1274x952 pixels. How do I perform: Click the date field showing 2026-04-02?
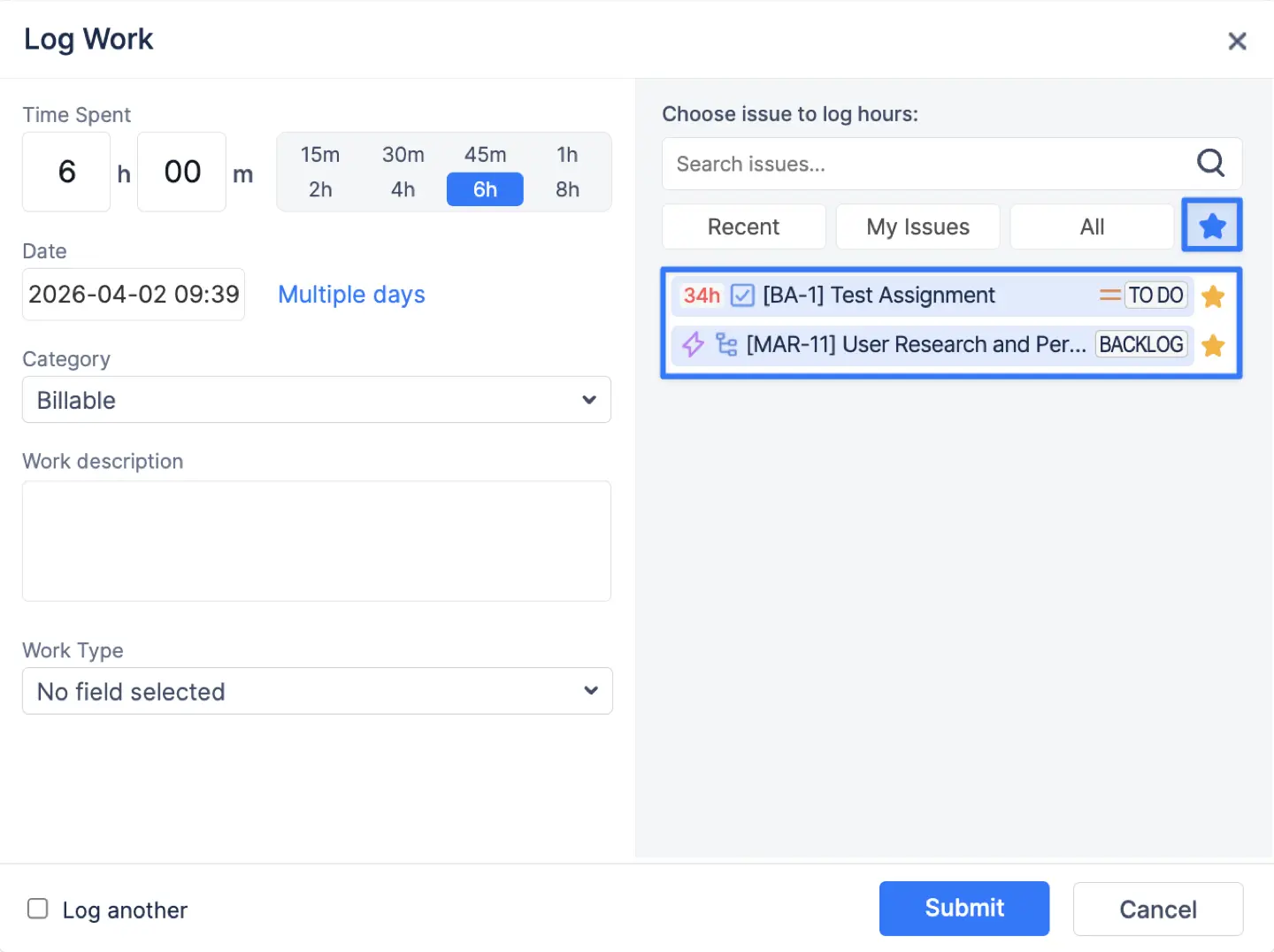[133, 294]
